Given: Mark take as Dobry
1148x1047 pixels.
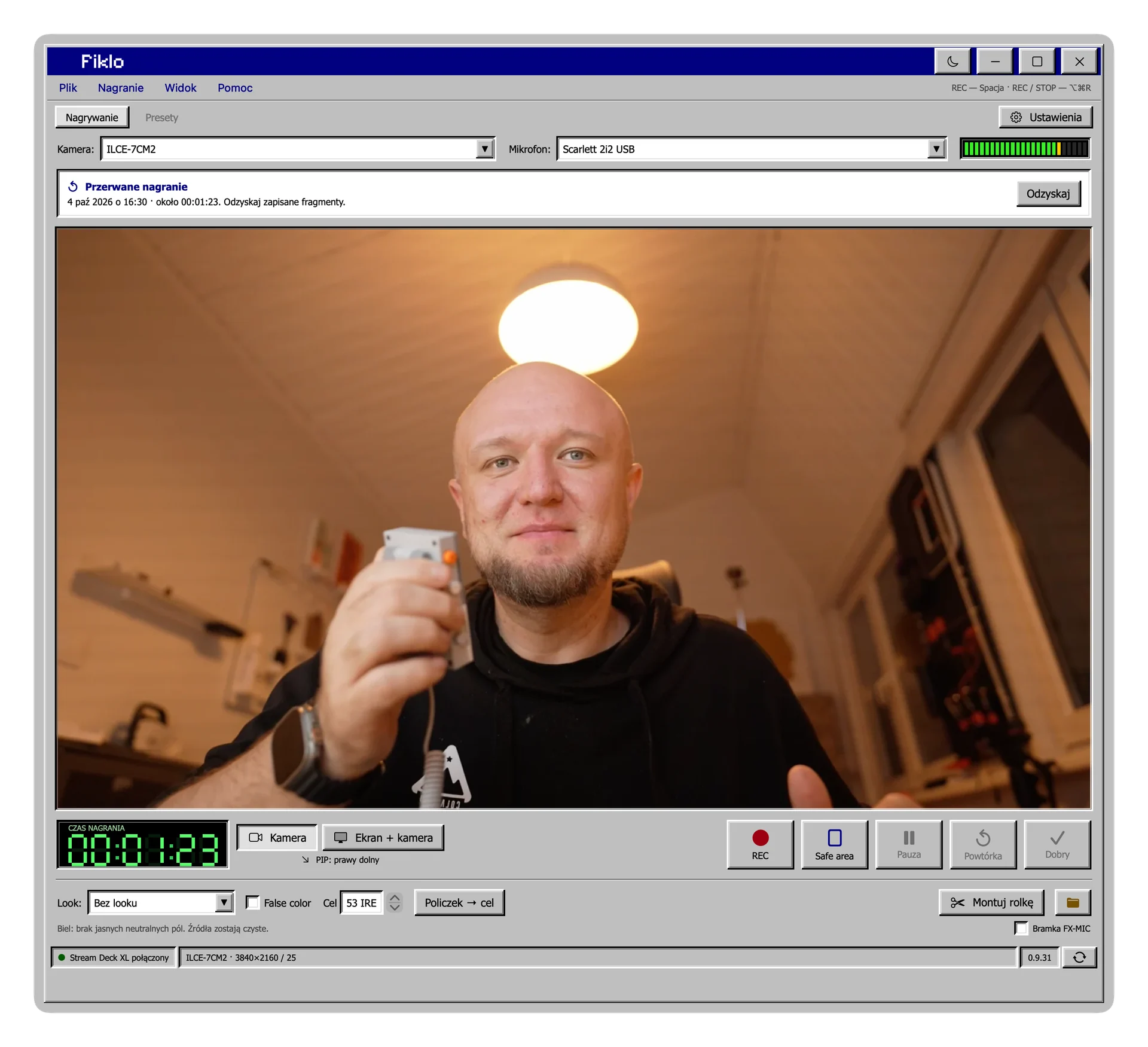Looking at the screenshot, I should pos(1057,844).
